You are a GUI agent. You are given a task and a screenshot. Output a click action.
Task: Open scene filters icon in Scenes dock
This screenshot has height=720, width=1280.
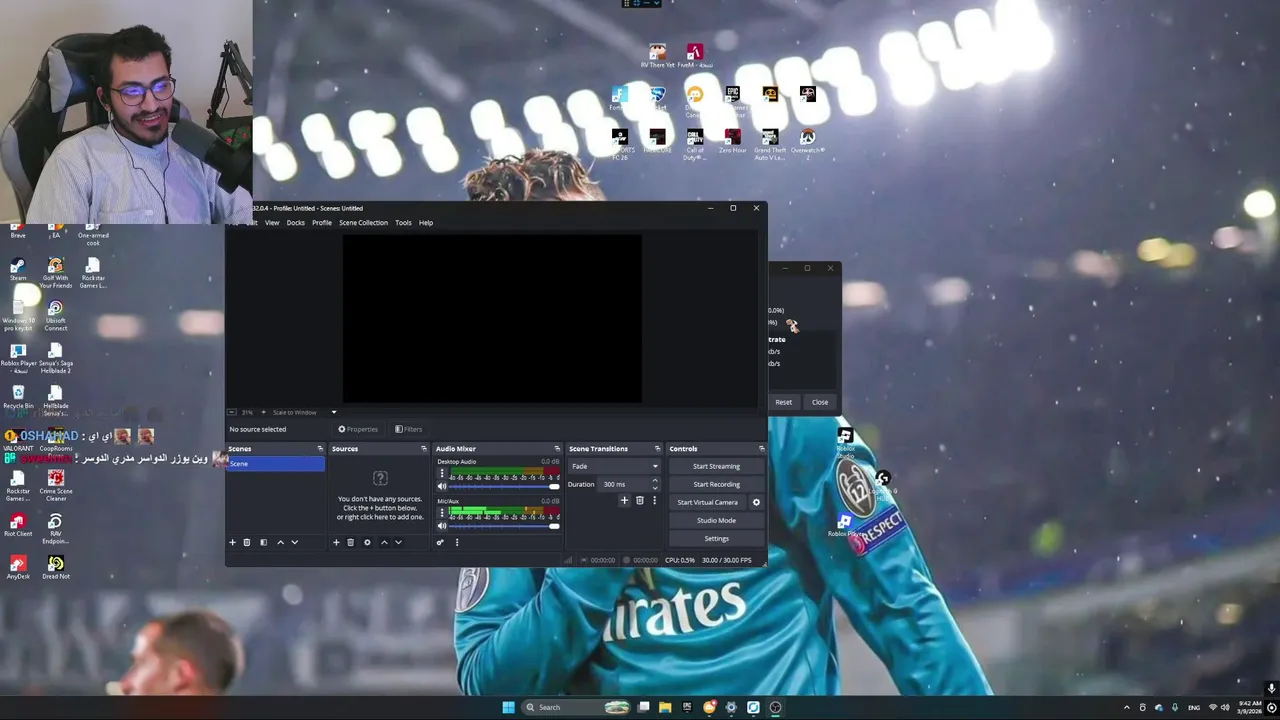[263, 542]
